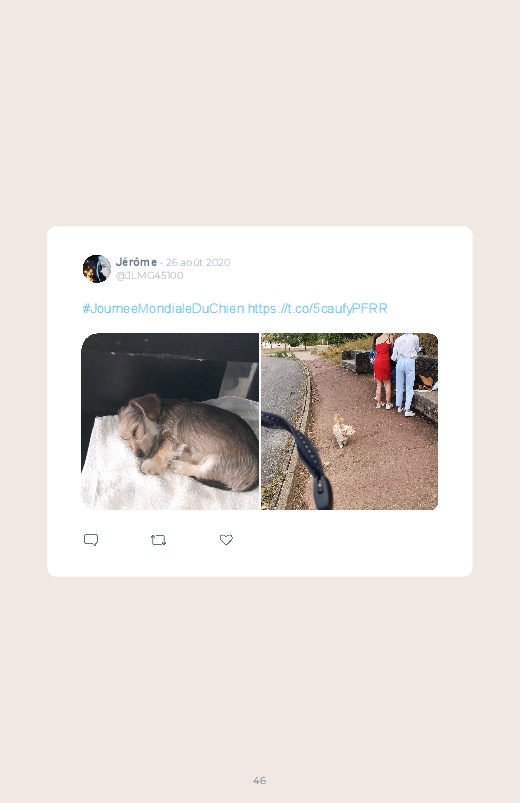The height and width of the screenshot is (803, 520).
Task: Open the @JLMG45100 handle
Action: [150, 276]
